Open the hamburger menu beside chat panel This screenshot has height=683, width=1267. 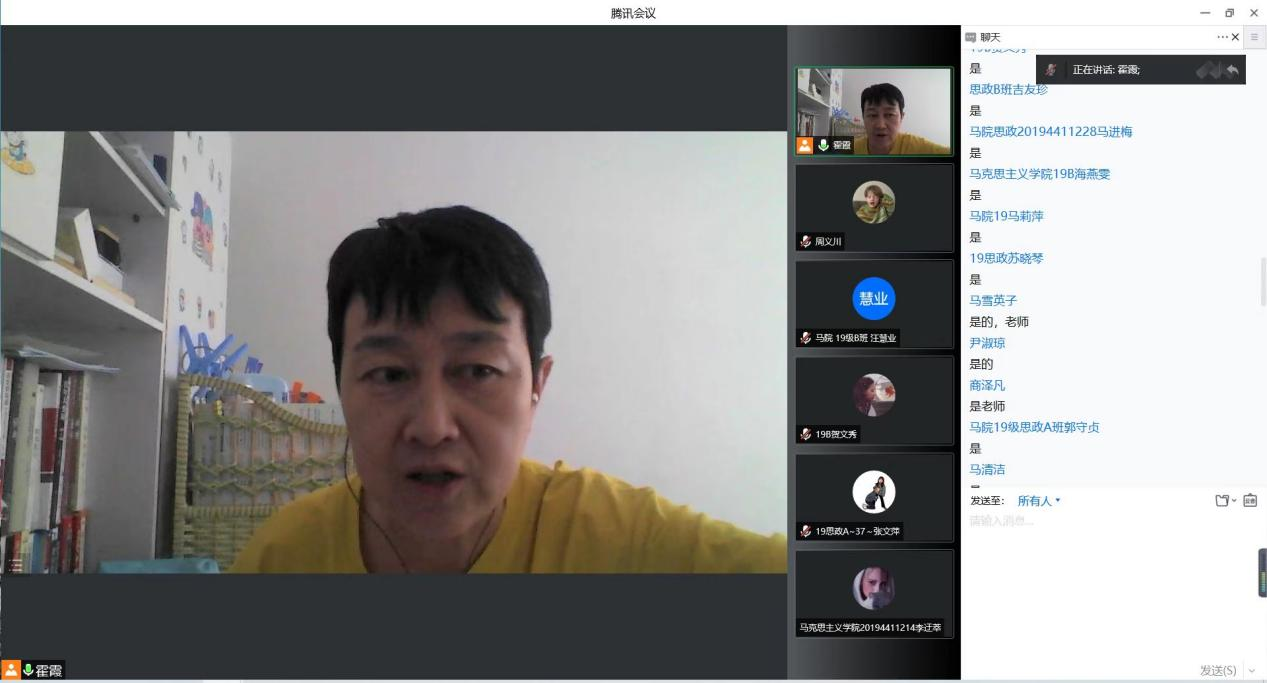[x=1254, y=37]
